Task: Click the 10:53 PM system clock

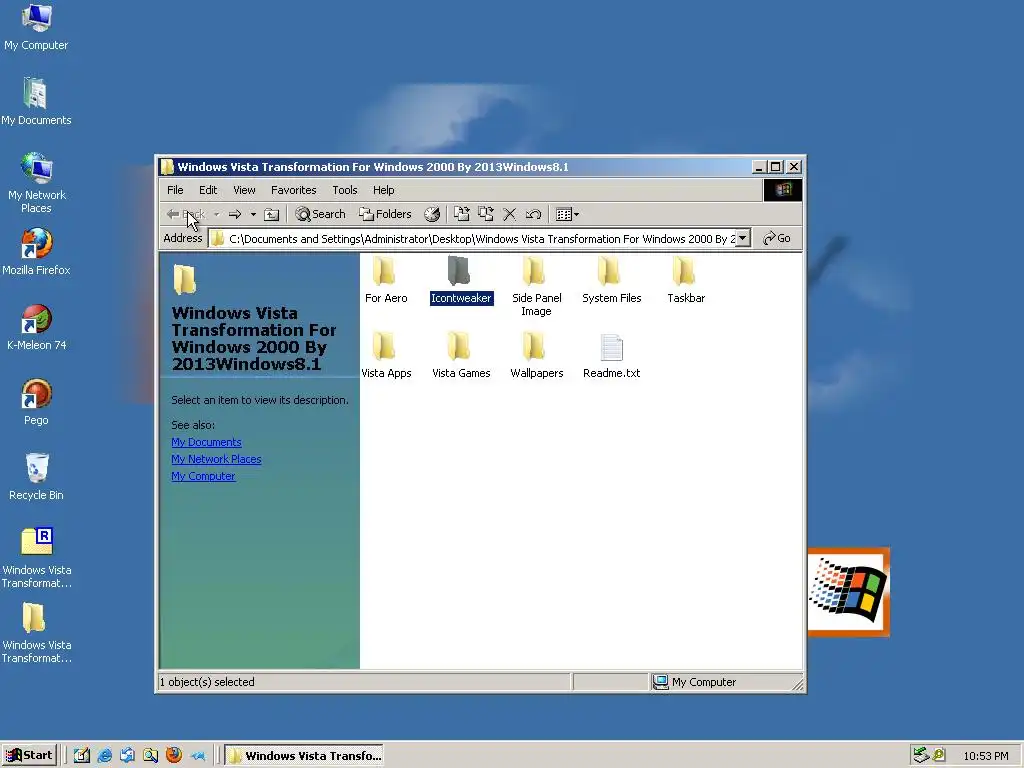Action: (x=985, y=756)
